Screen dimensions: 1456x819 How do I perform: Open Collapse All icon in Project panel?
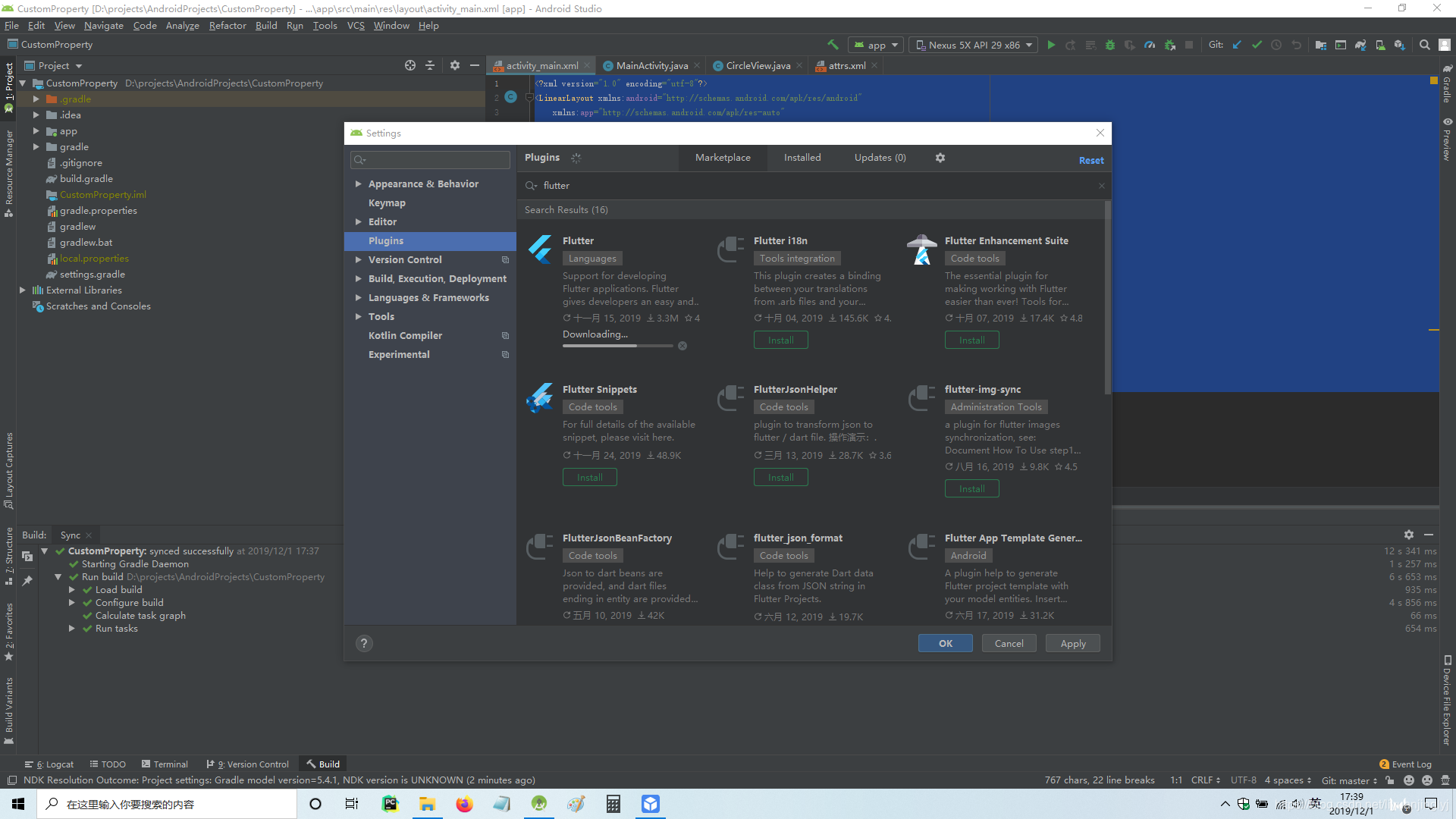click(x=430, y=65)
